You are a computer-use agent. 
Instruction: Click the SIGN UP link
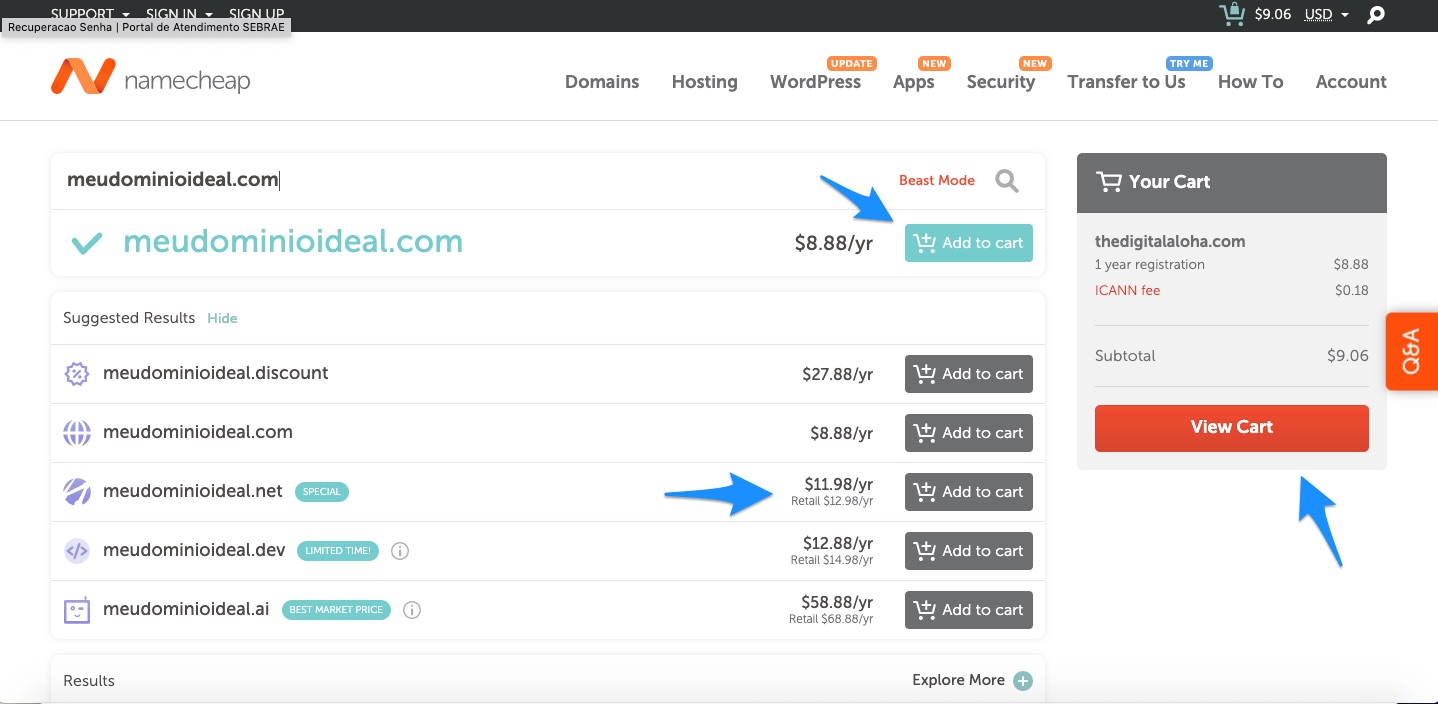coord(257,14)
